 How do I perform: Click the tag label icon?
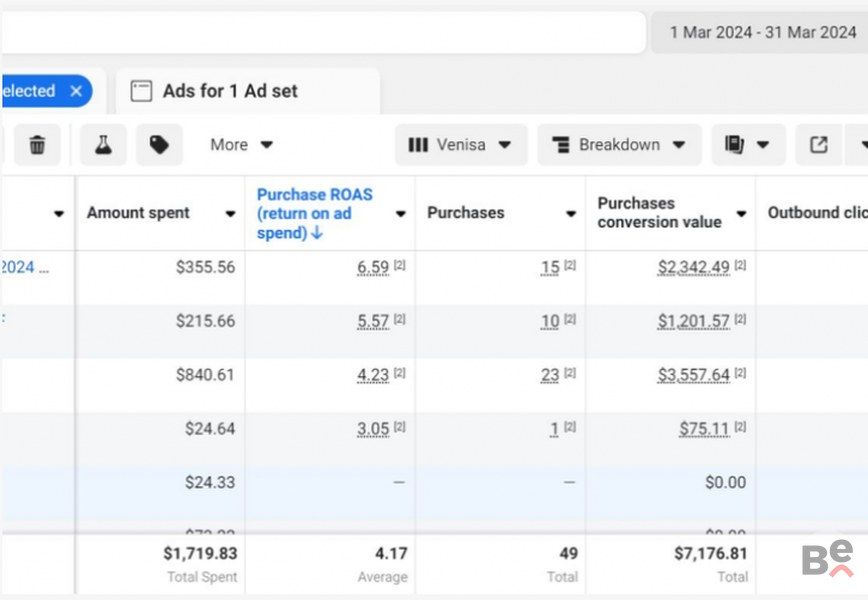[x=159, y=145]
